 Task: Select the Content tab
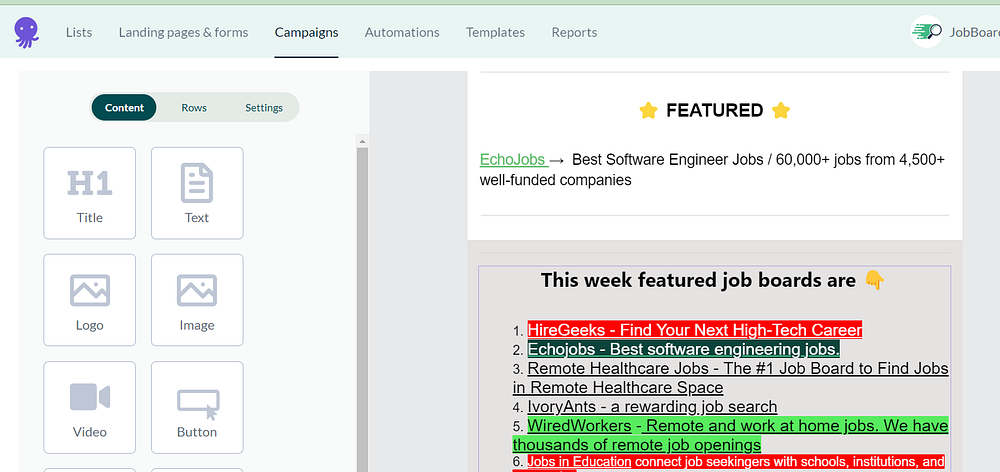(x=124, y=107)
